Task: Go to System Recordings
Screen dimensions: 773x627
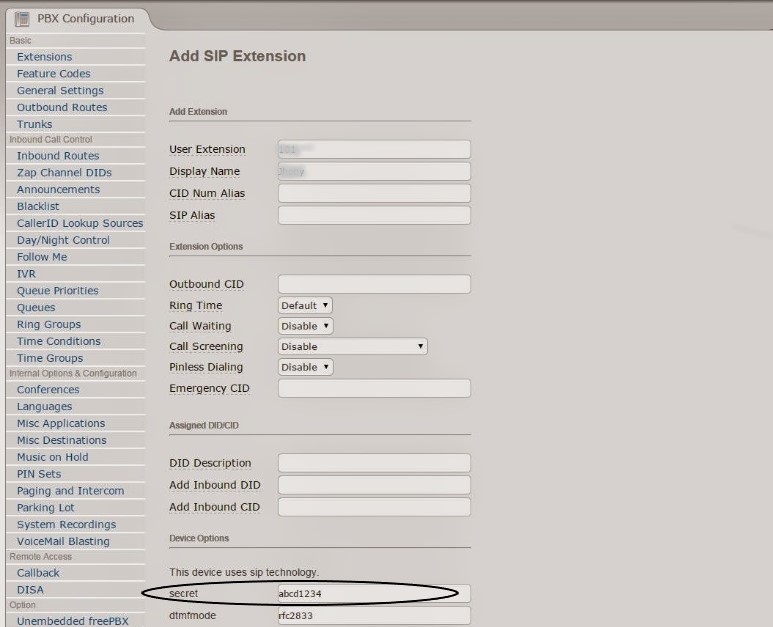Action: [x=66, y=524]
